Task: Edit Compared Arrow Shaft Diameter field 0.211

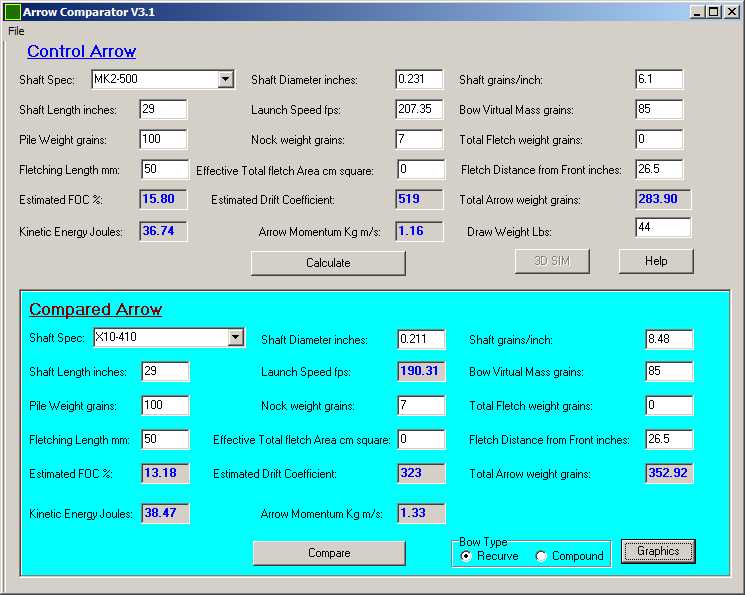Action: (x=421, y=339)
